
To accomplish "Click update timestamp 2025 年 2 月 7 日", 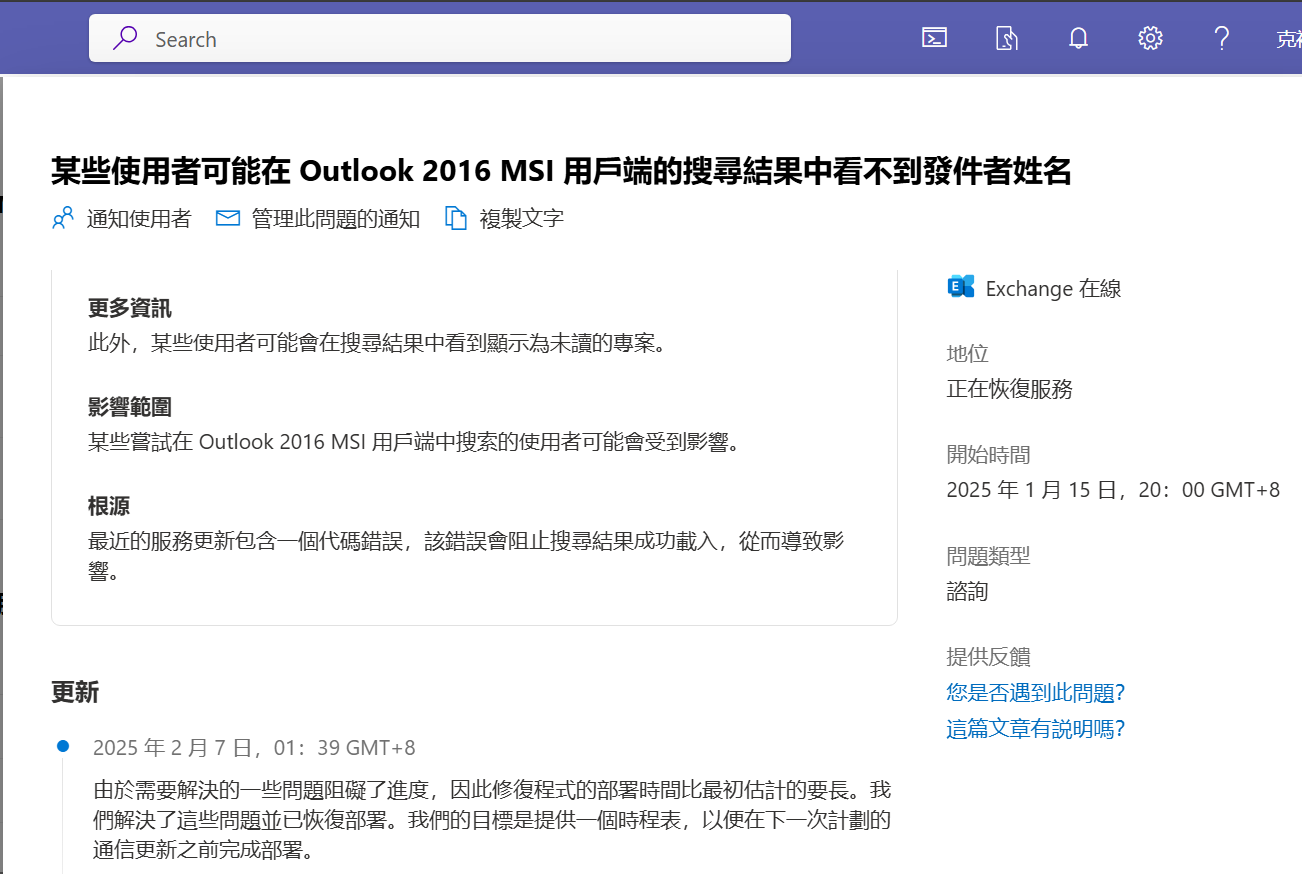I will point(254,748).
